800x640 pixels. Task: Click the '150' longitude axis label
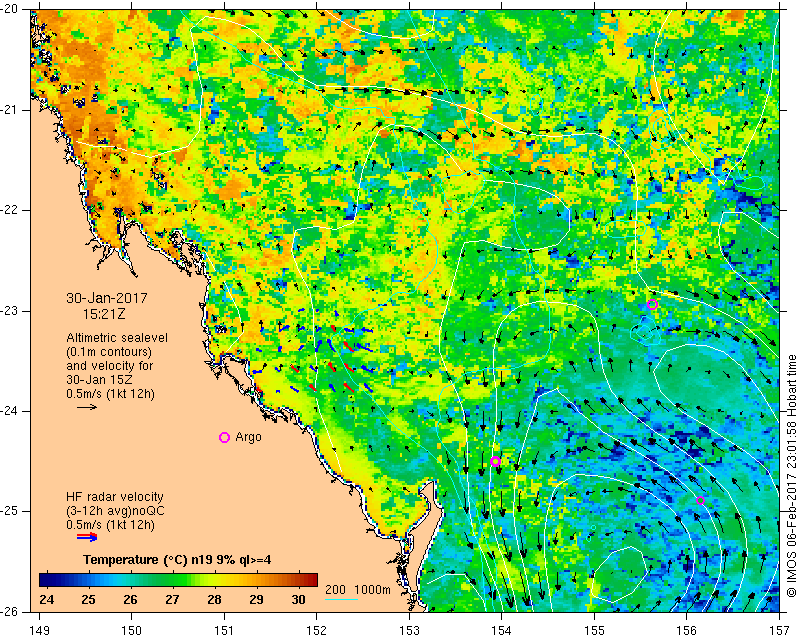click(x=132, y=631)
